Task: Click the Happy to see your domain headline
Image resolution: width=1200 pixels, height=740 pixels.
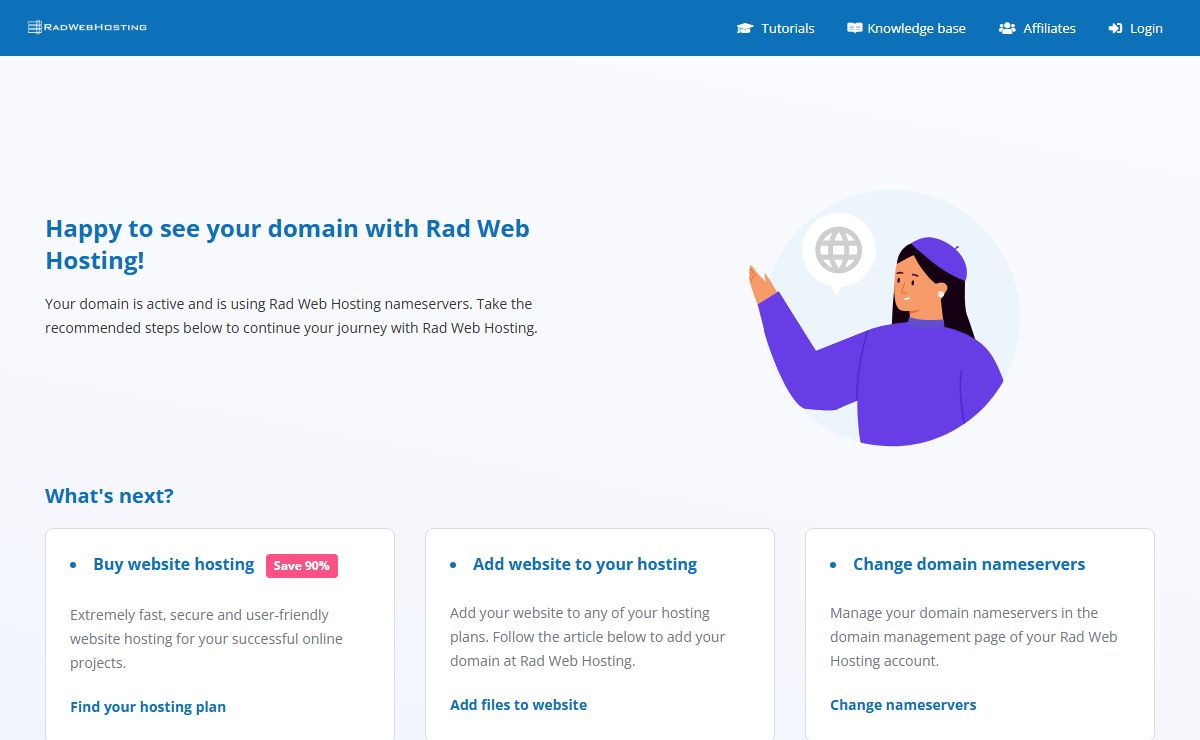Action: pyautogui.click(x=288, y=244)
